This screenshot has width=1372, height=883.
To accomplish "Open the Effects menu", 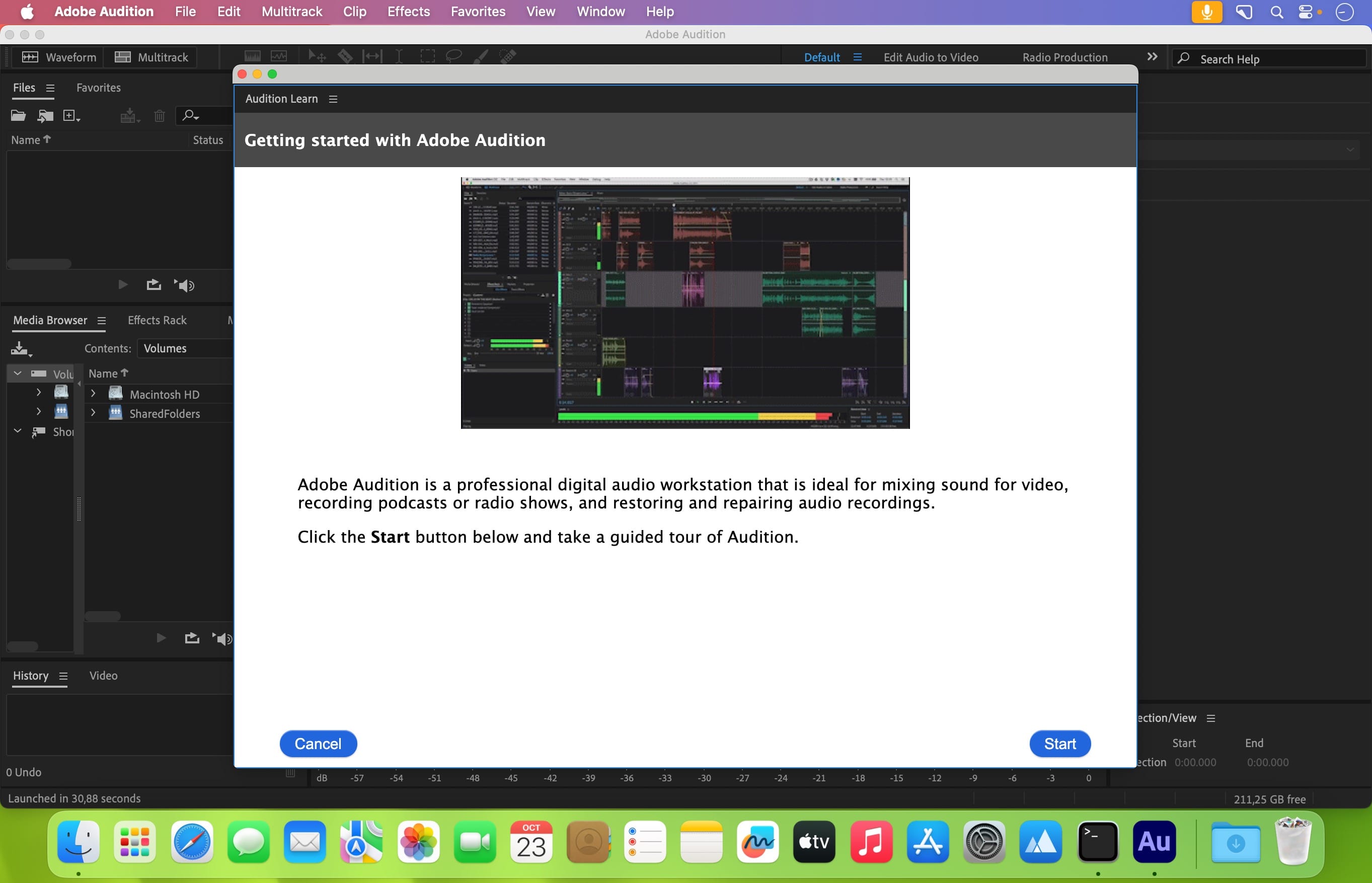I will 409,12.
